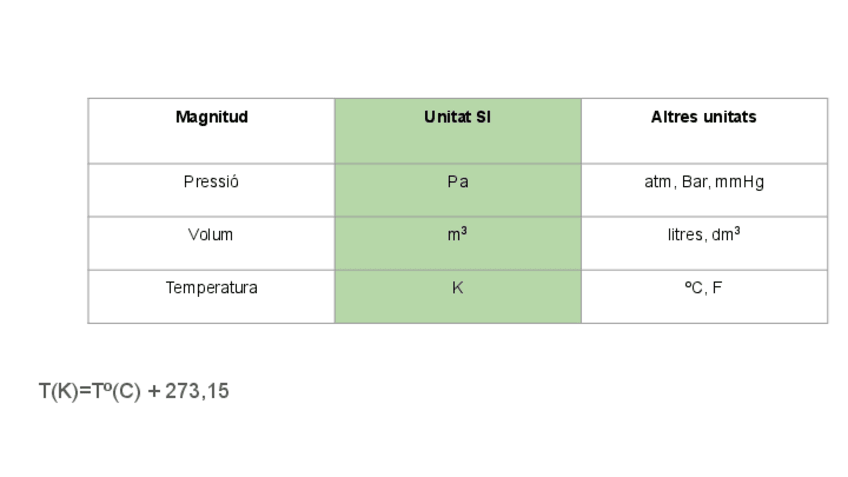
Task: Click the Altres unitats column header
Action: point(703,117)
